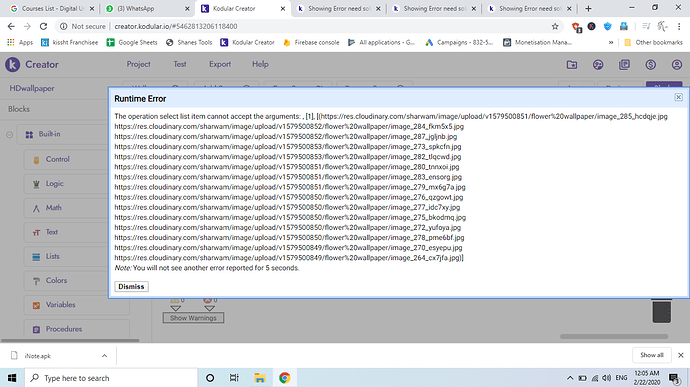The width and height of the screenshot is (690, 387).
Task: Open the Colors blocks drawer
Action: coord(56,280)
